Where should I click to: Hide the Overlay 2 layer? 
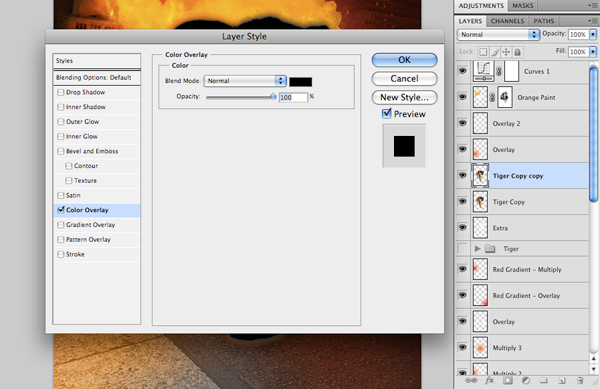coord(463,123)
